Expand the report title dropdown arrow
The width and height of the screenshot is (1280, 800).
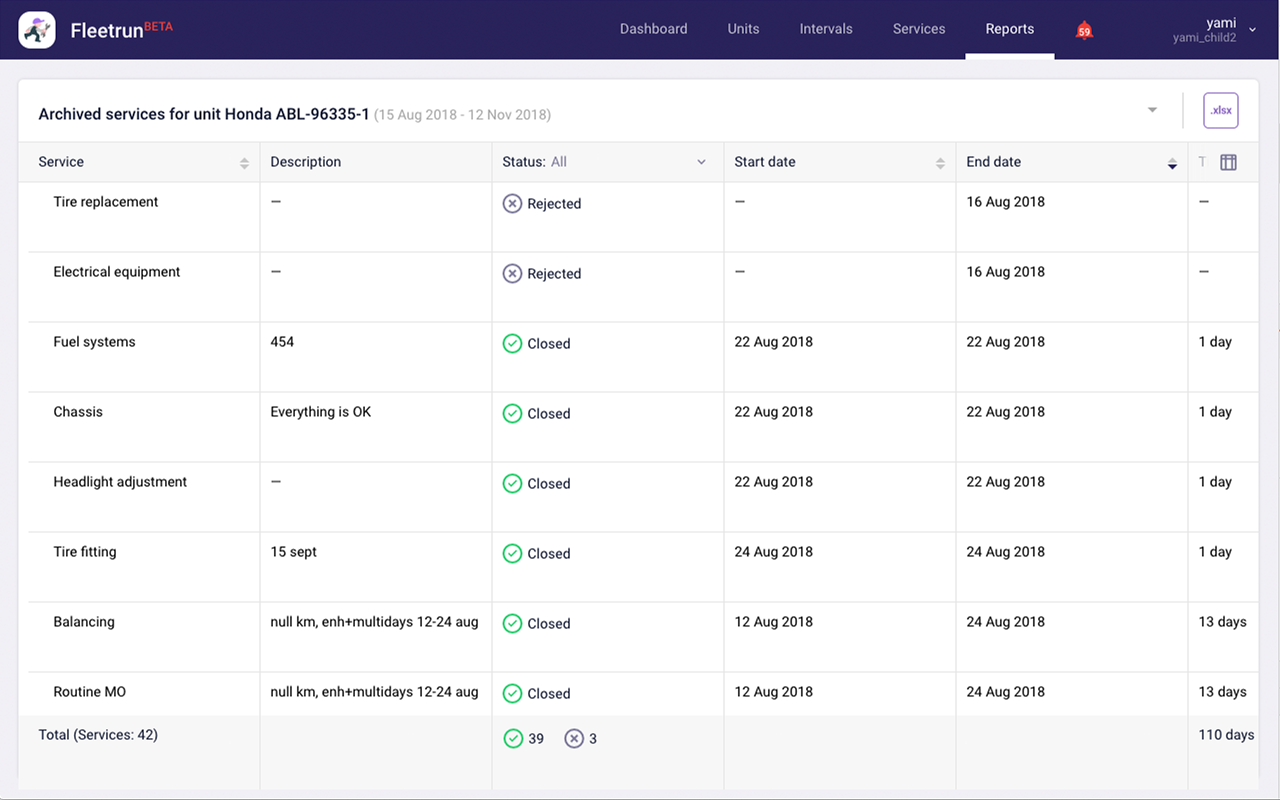[1152, 110]
